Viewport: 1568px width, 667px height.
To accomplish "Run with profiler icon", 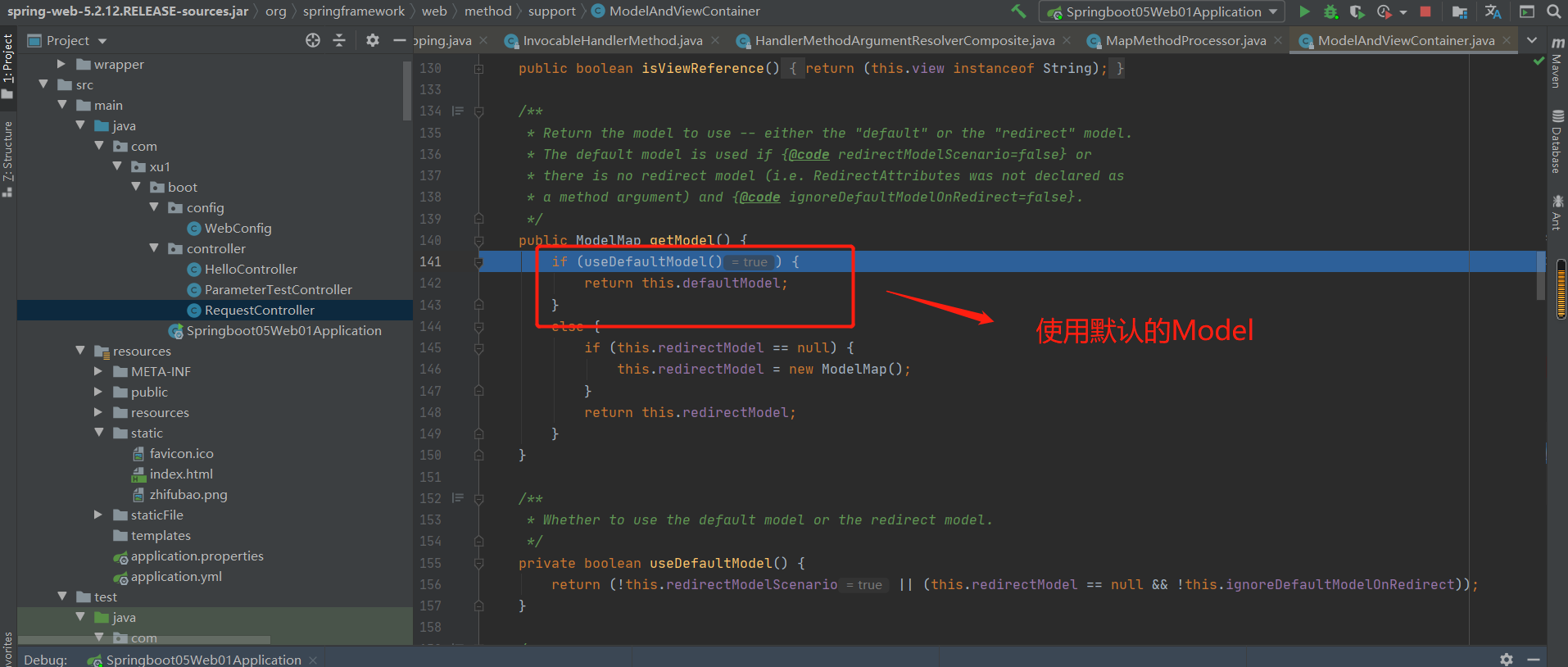I will 1384,11.
